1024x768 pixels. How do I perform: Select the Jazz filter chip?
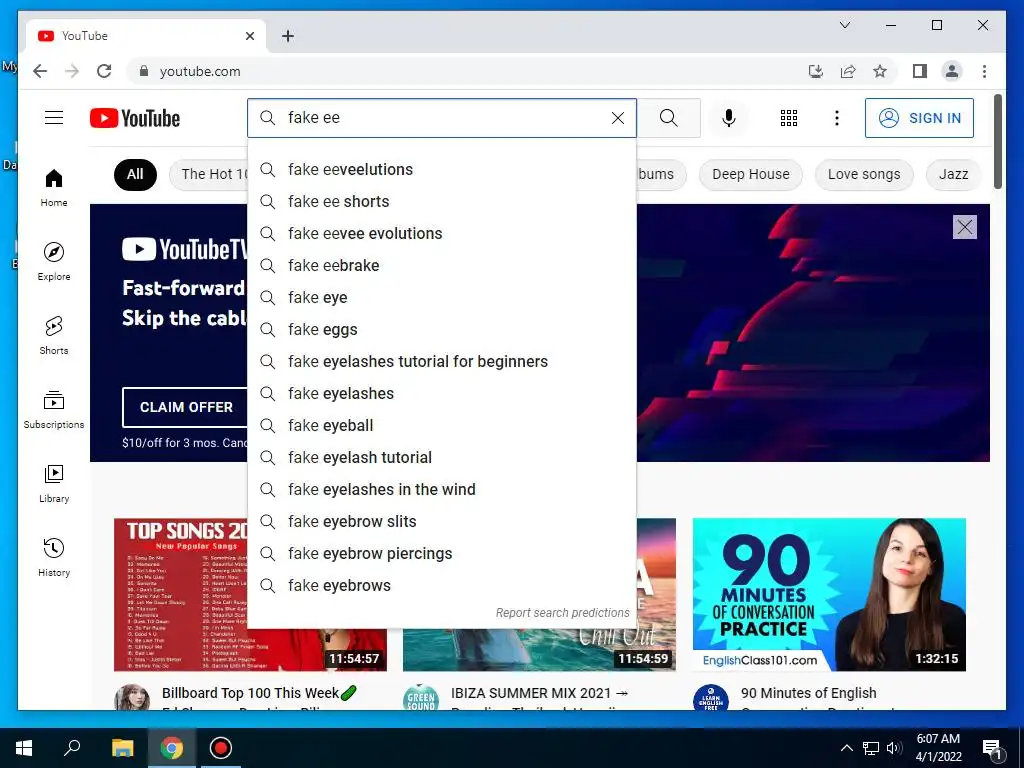pos(953,174)
